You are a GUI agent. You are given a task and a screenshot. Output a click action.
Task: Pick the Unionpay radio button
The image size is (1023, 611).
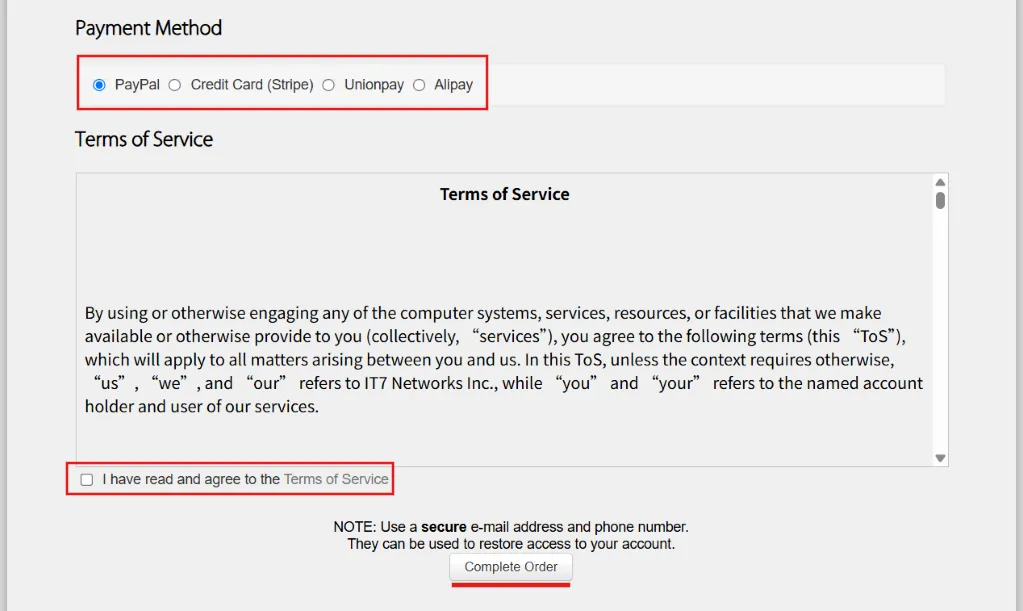tap(328, 85)
